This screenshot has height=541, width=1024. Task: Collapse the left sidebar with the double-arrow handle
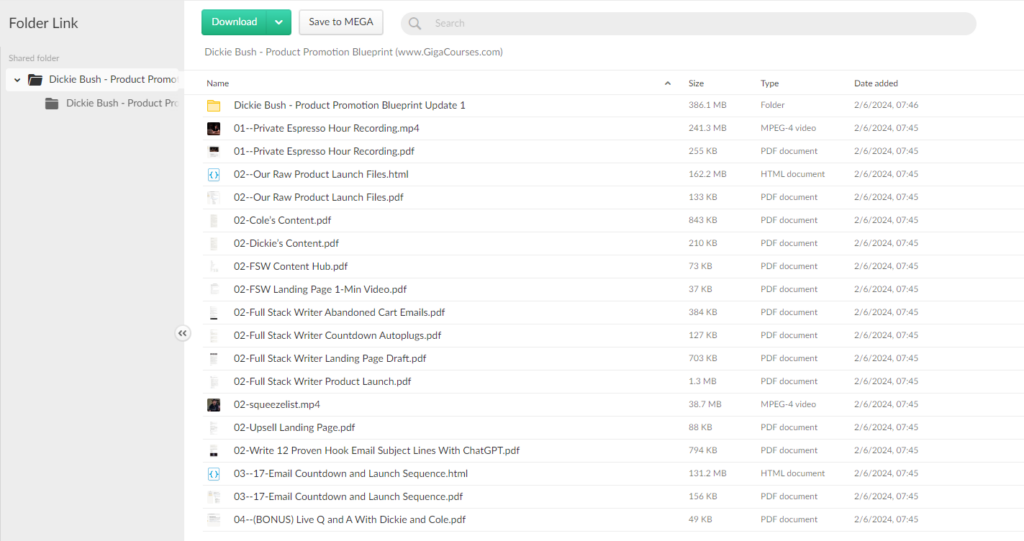coord(182,334)
